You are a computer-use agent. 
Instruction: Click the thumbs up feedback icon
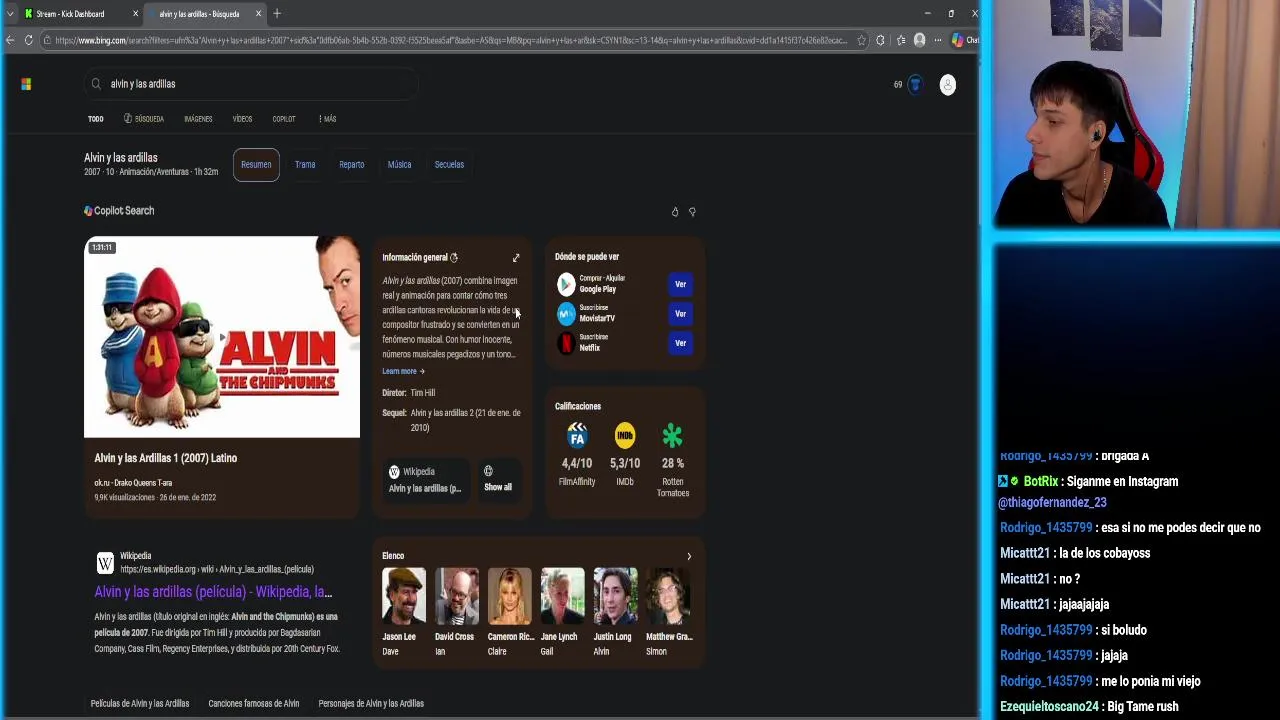675,212
